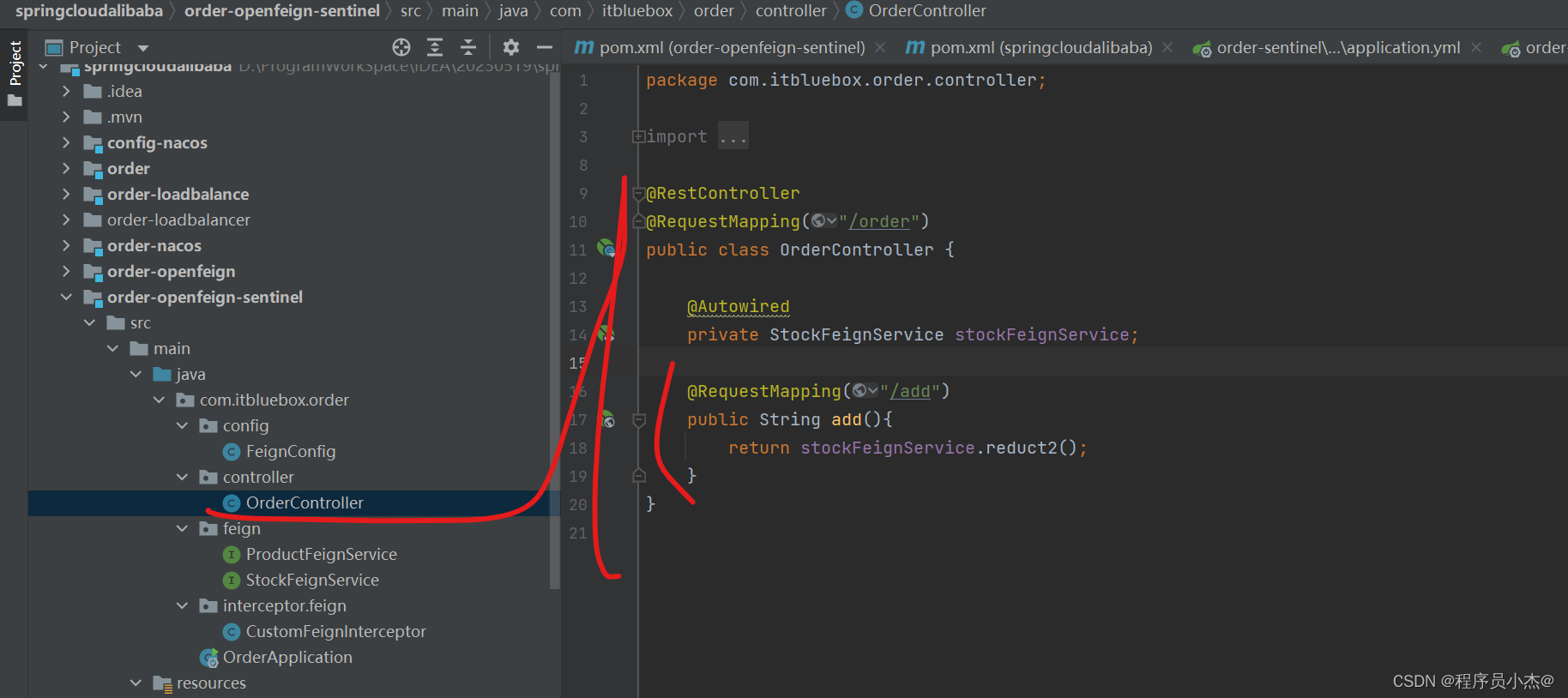This screenshot has height=698, width=1568.
Task: Select the java source folder
Action: pos(190,374)
